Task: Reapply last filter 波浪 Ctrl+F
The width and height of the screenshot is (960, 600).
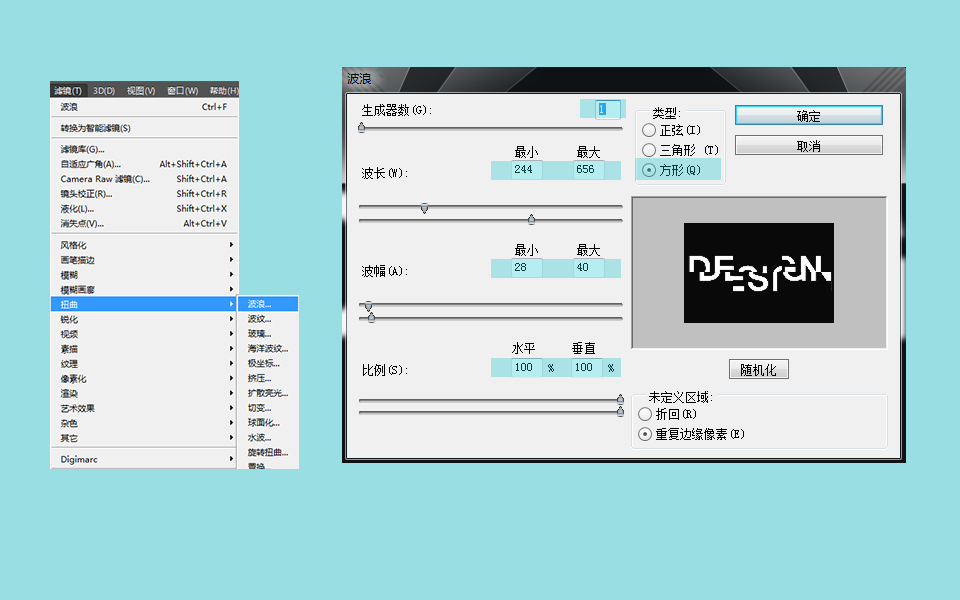Action: pos(144,107)
